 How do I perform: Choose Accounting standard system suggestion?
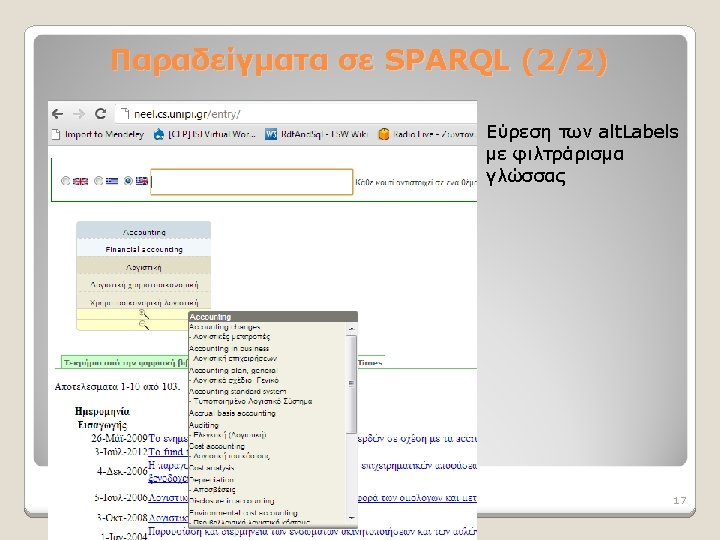coord(238,391)
